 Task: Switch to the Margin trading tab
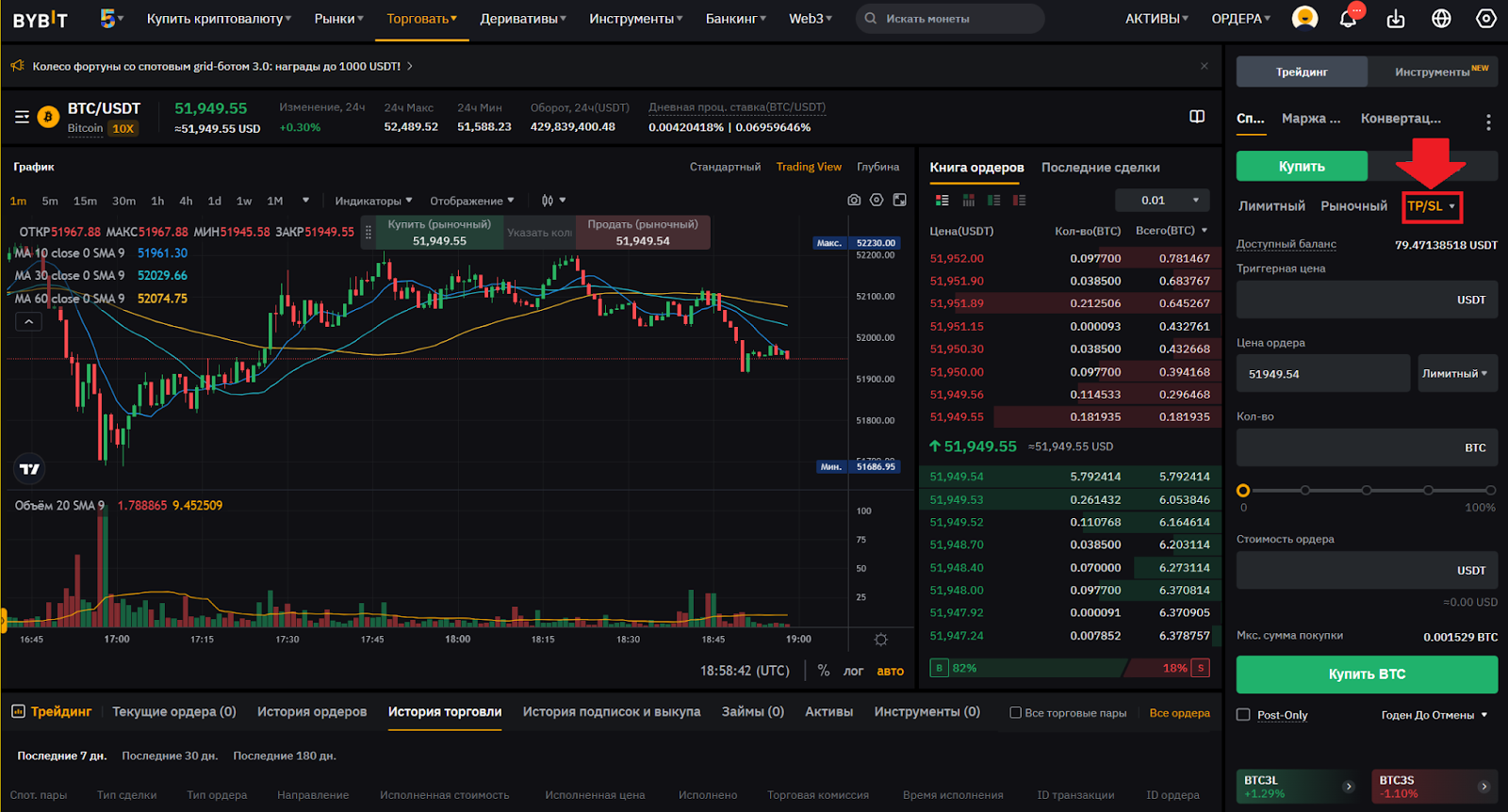pyautogui.click(x=1310, y=119)
